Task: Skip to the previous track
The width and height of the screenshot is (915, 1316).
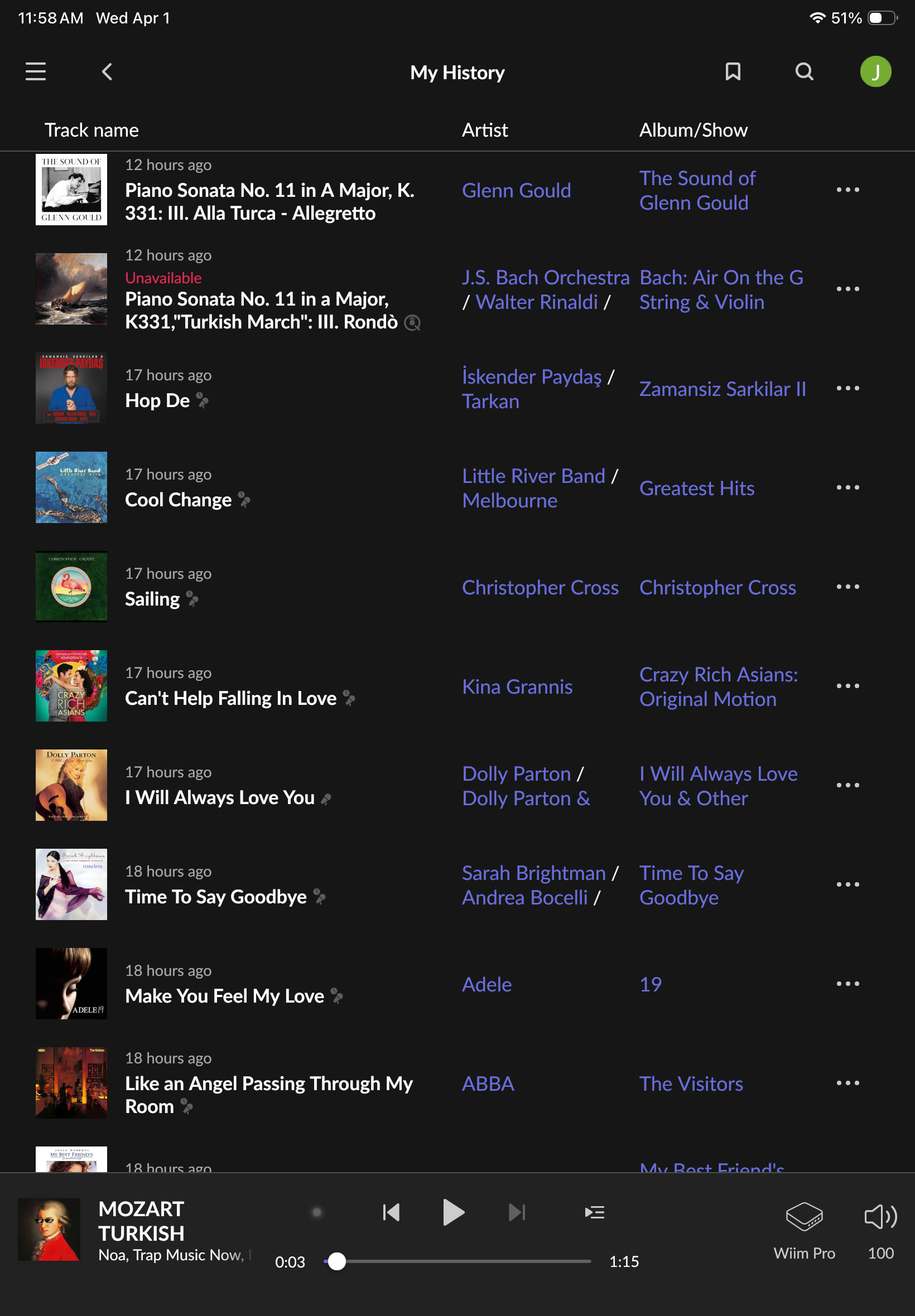Action: [x=391, y=1212]
